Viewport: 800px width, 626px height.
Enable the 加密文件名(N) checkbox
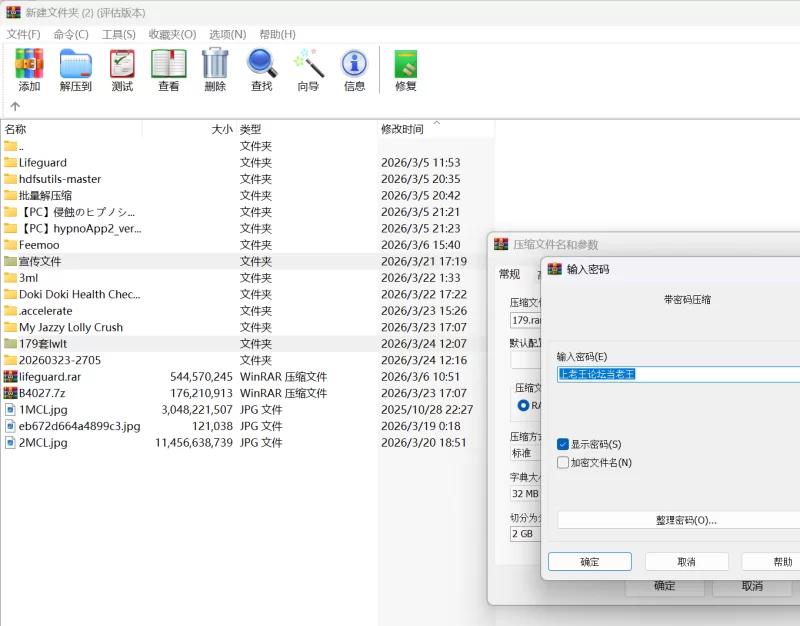(563, 463)
